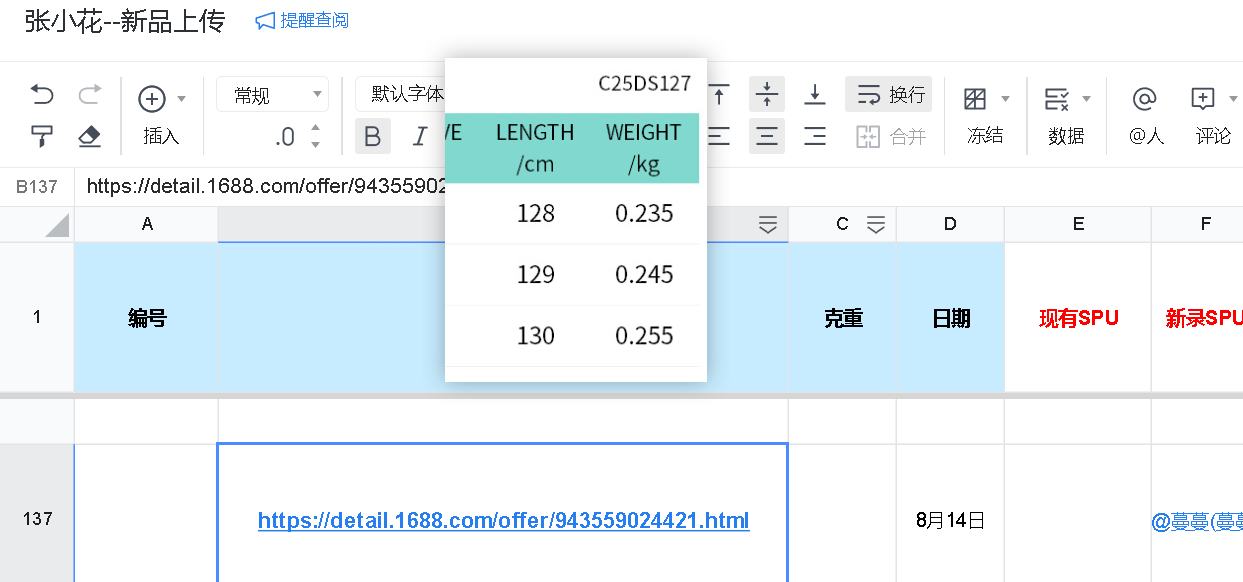1243x582 pixels.
Task: Click the 提醒查阅 remind button
Action: click(x=302, y=21)
